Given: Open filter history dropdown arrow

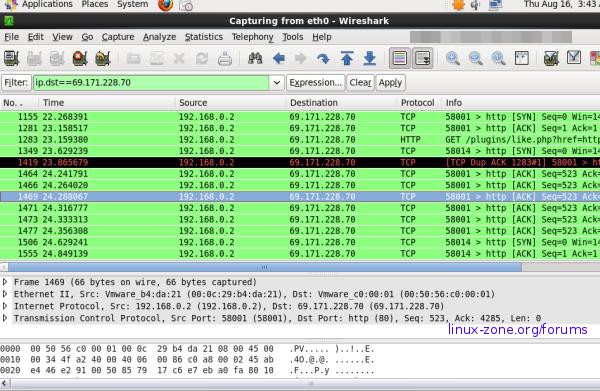Looking at the screenshot, I should coord(277,83).
